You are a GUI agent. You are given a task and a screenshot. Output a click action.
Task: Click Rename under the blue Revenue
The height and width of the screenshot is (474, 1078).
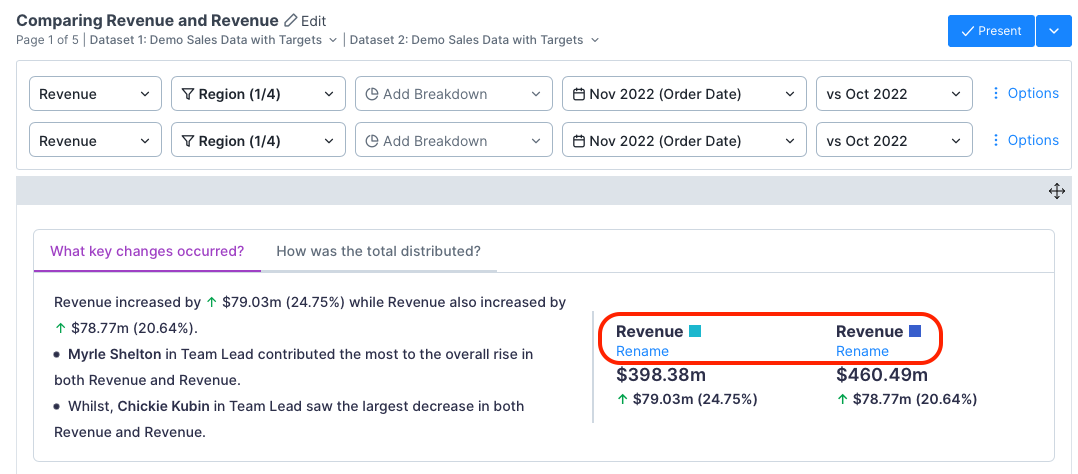coord(862,351)
